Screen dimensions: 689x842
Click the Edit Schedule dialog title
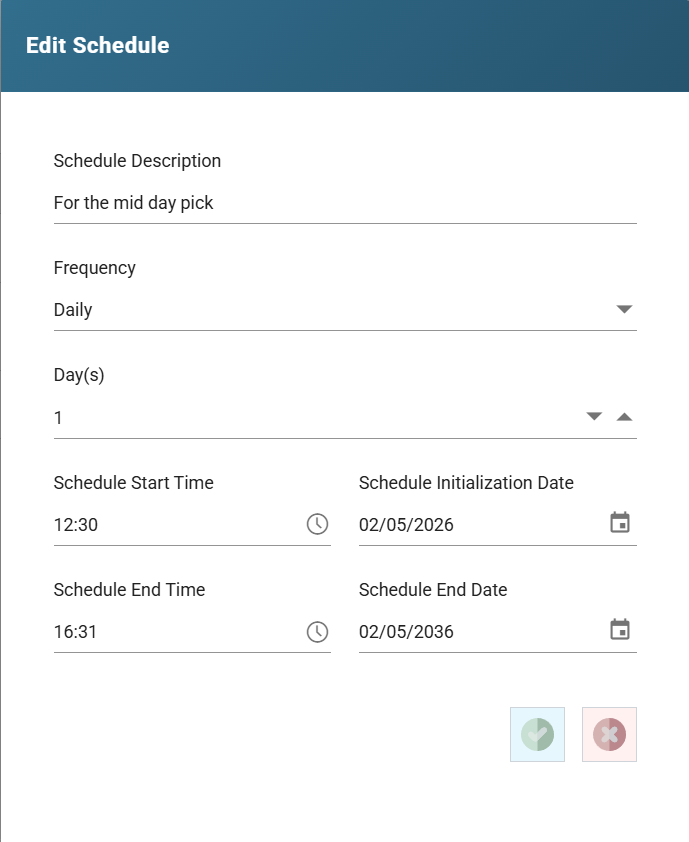[98, 46]
